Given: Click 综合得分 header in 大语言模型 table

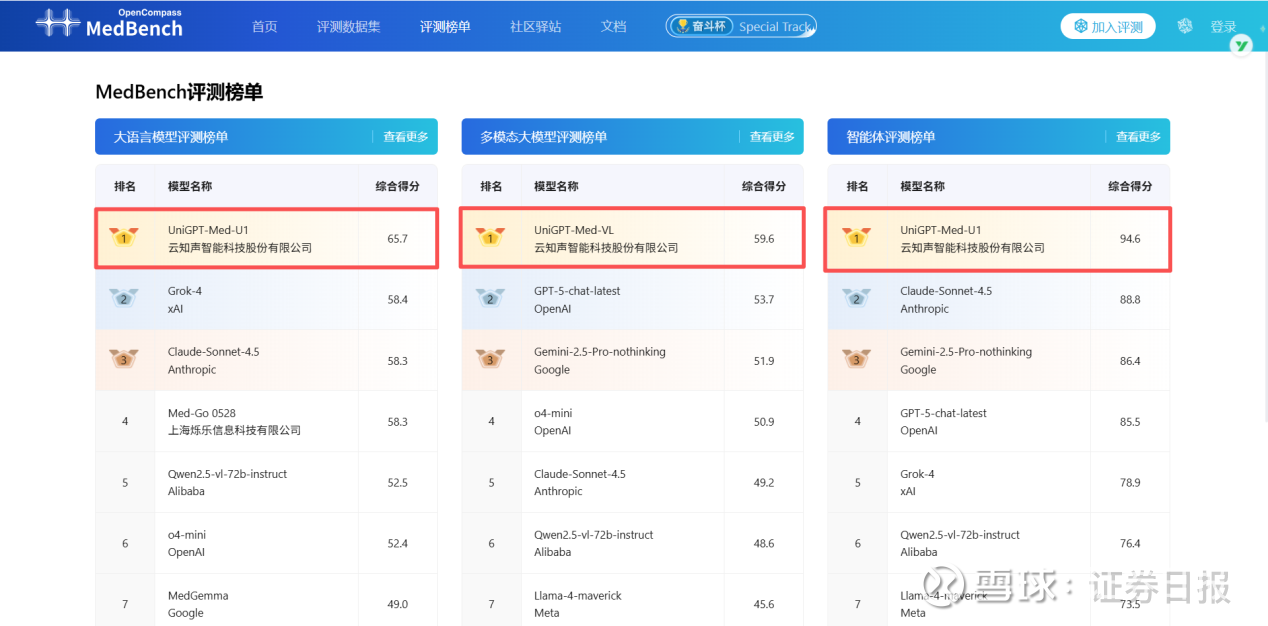Looking at the screenshot, I should coord(398,186).
